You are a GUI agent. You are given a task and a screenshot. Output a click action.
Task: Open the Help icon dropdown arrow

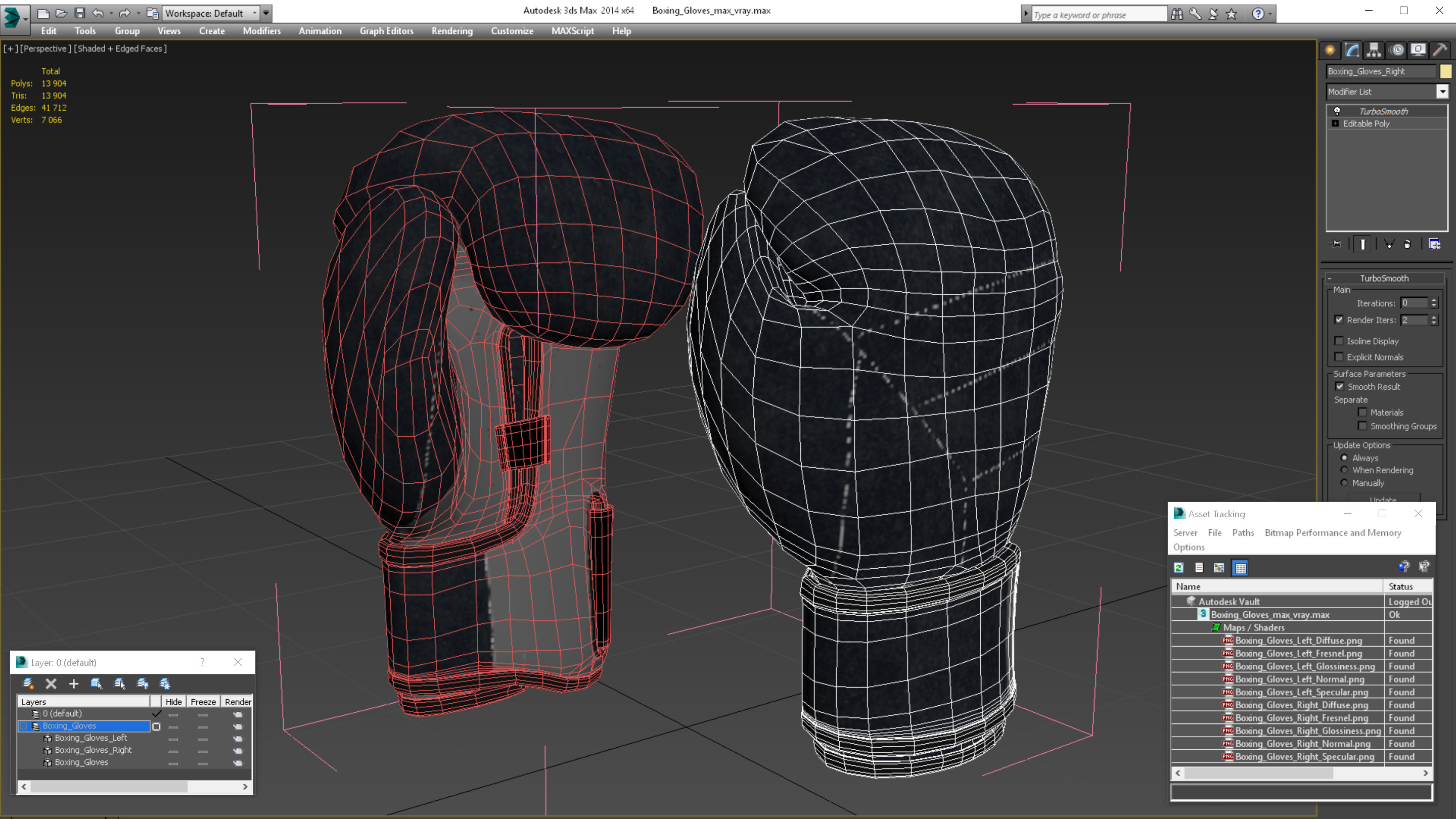pyautogui.click(x=1270, y=14)
